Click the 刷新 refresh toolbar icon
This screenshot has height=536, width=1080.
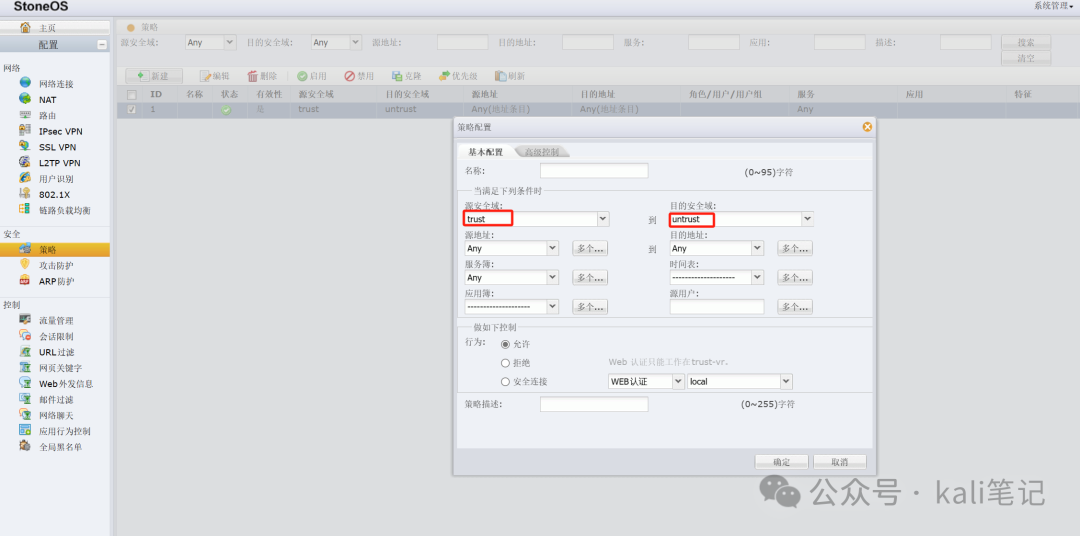tap(501, 76)
